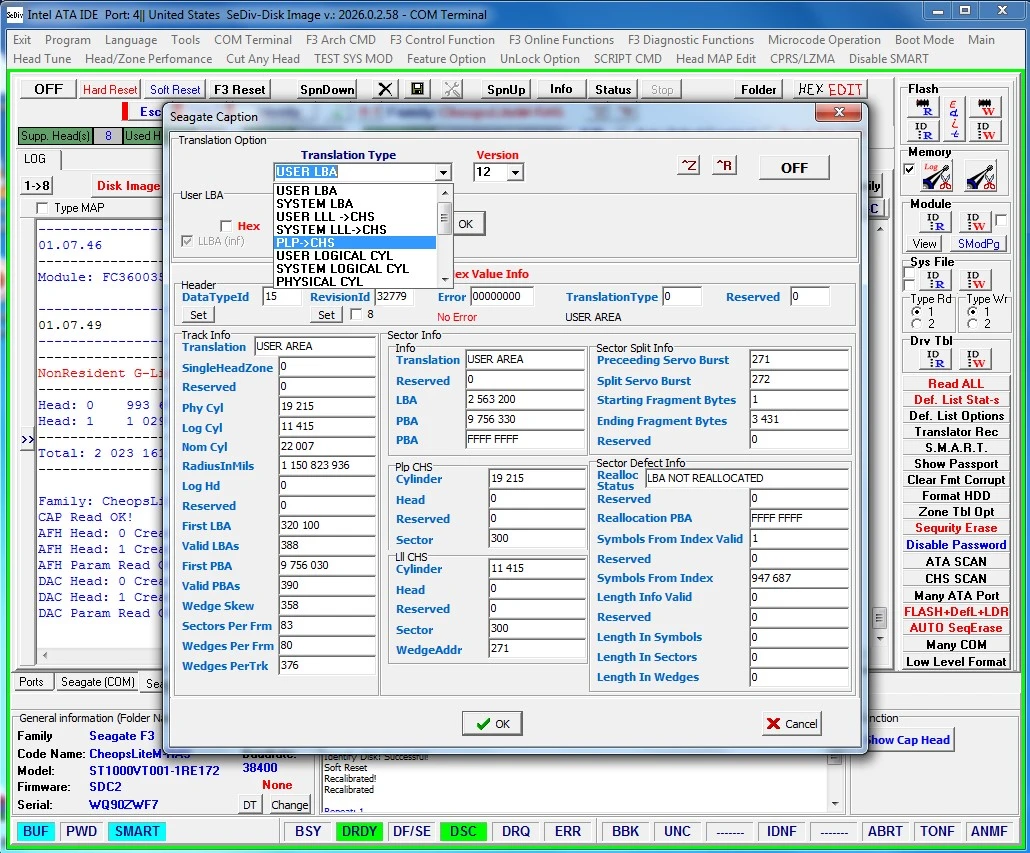The image size is (1030, 853).
Task: Click the ^R button in Translation Option
Action: tap(724, 165)
